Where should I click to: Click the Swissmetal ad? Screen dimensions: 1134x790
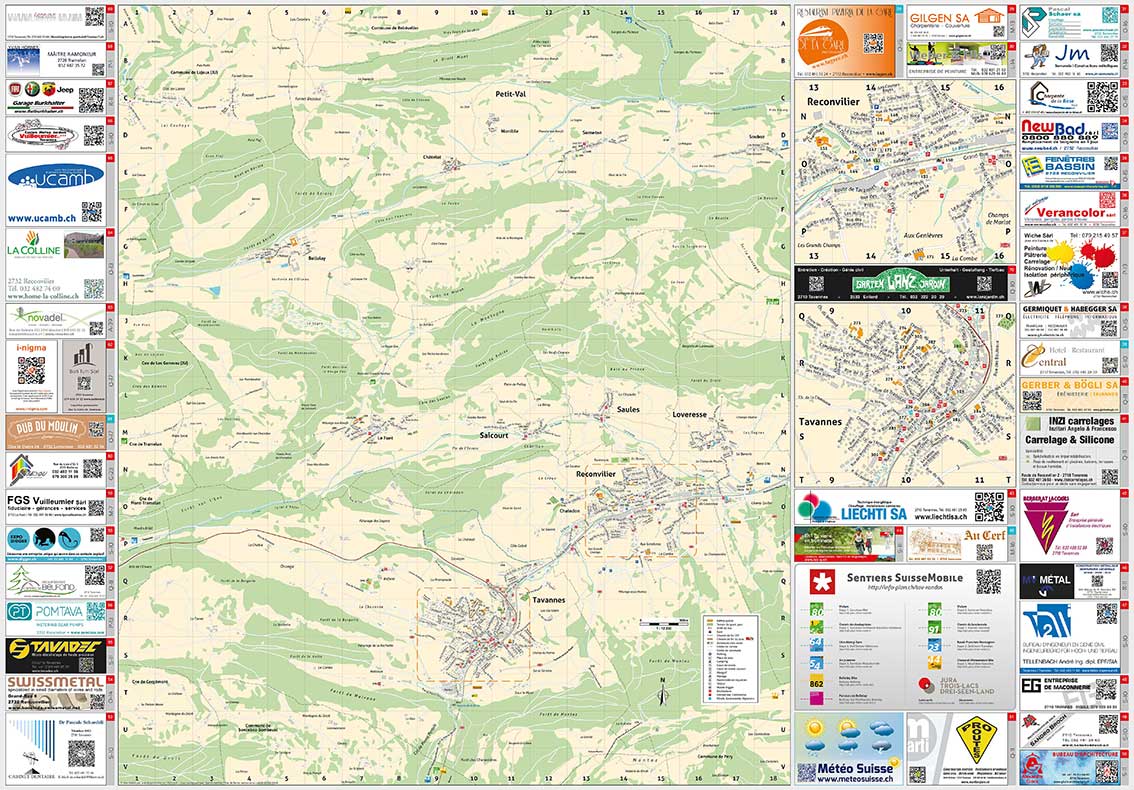56,693
